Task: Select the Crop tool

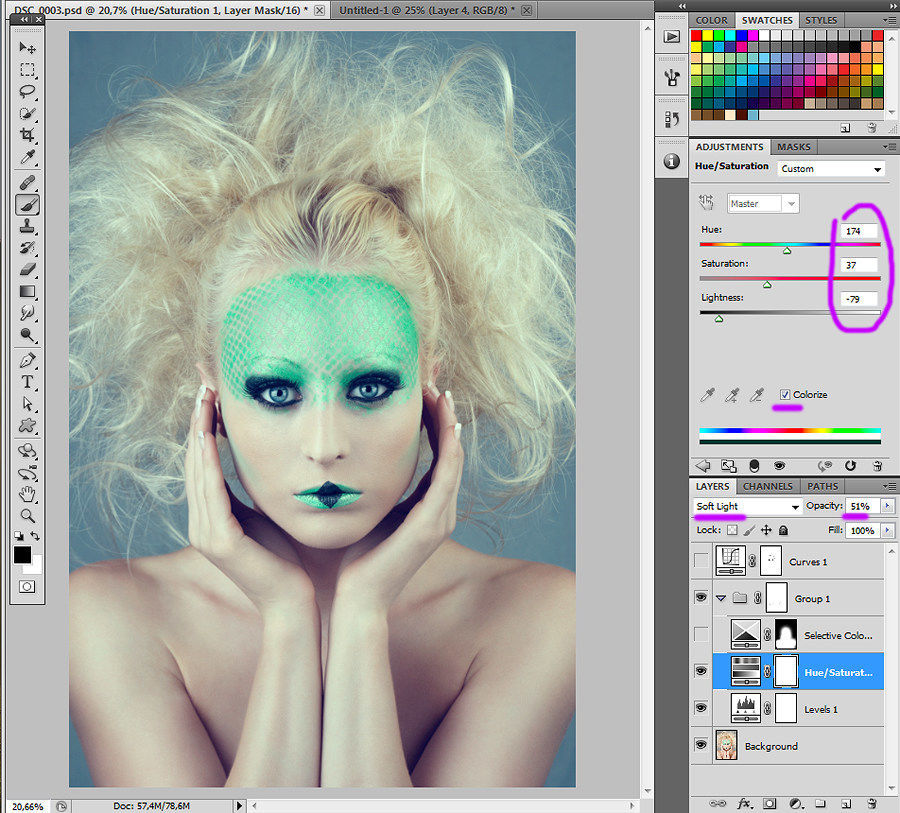Action: point(27,136)
